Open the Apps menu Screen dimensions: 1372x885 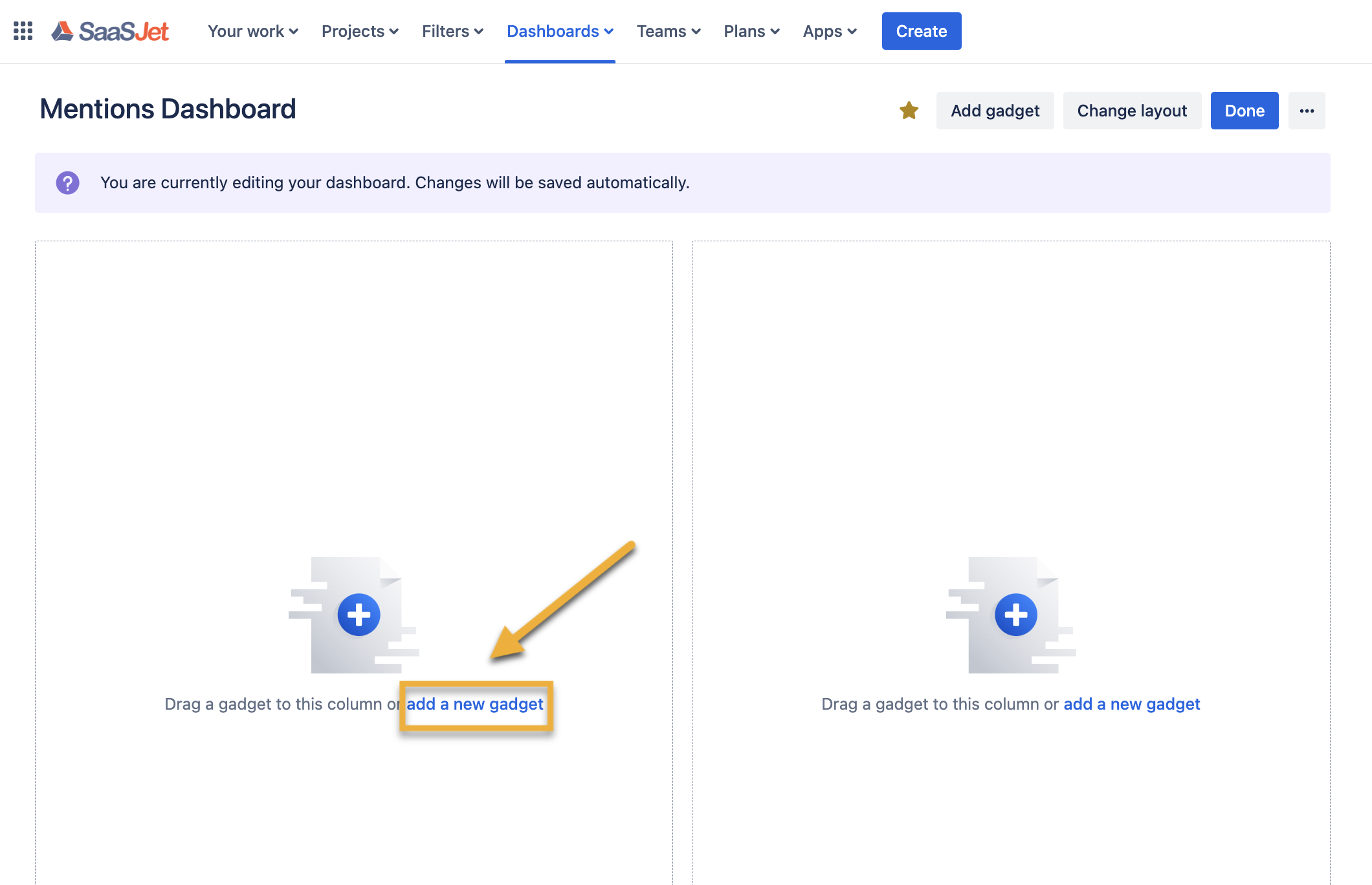pos(830,31)
